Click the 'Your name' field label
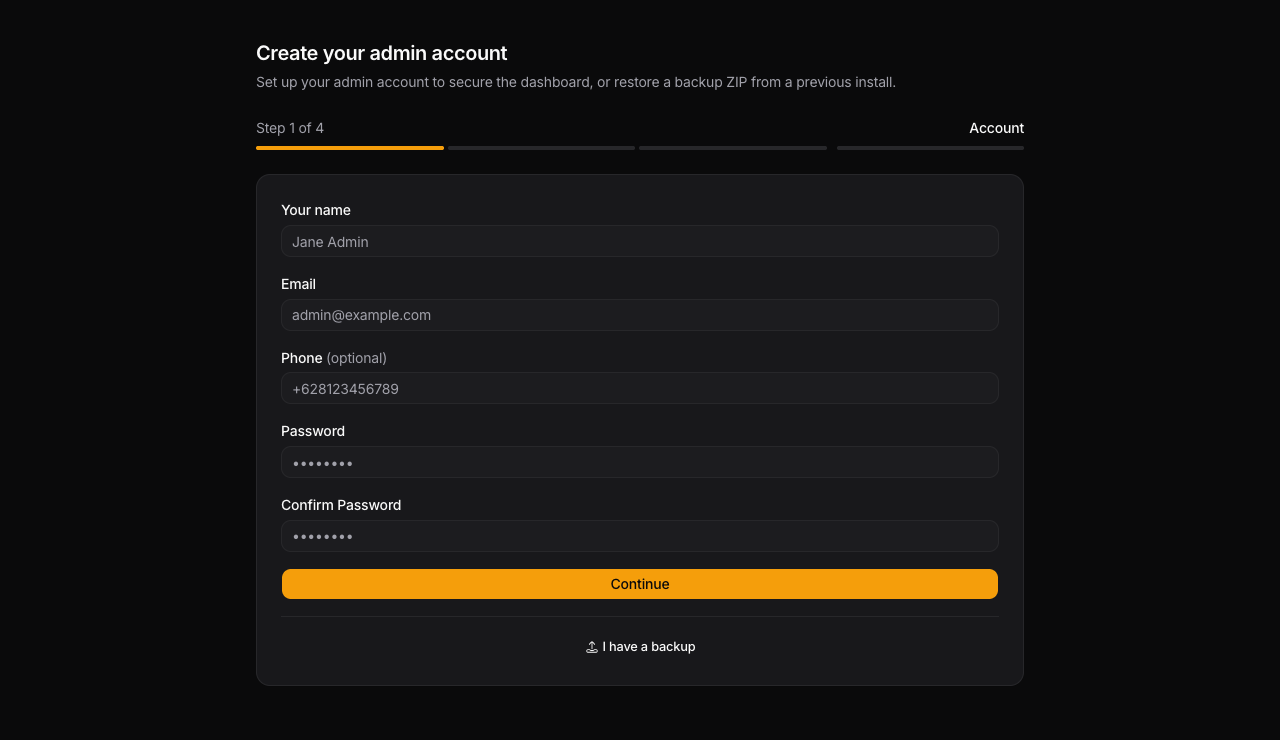The image size is (1280, 740). 316,210
